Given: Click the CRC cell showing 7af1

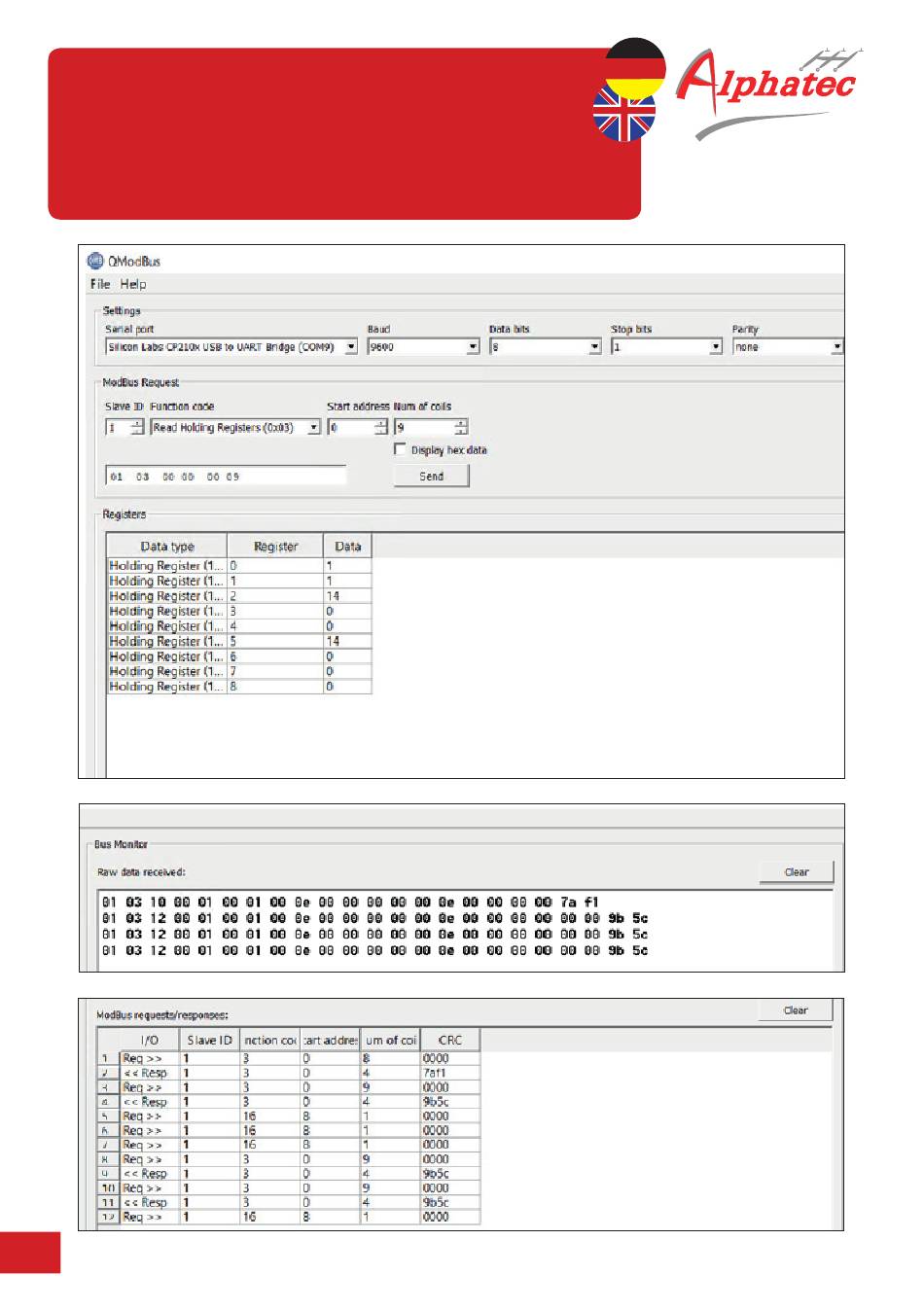Looking at the screenshot, I should pos(450,1073).
